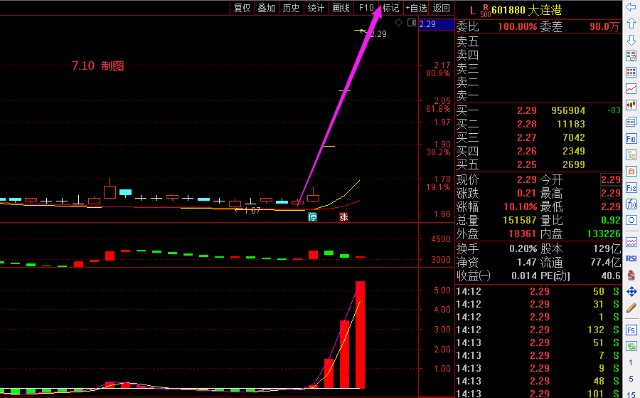Click the 总量 value 151587

click(519, 220)
